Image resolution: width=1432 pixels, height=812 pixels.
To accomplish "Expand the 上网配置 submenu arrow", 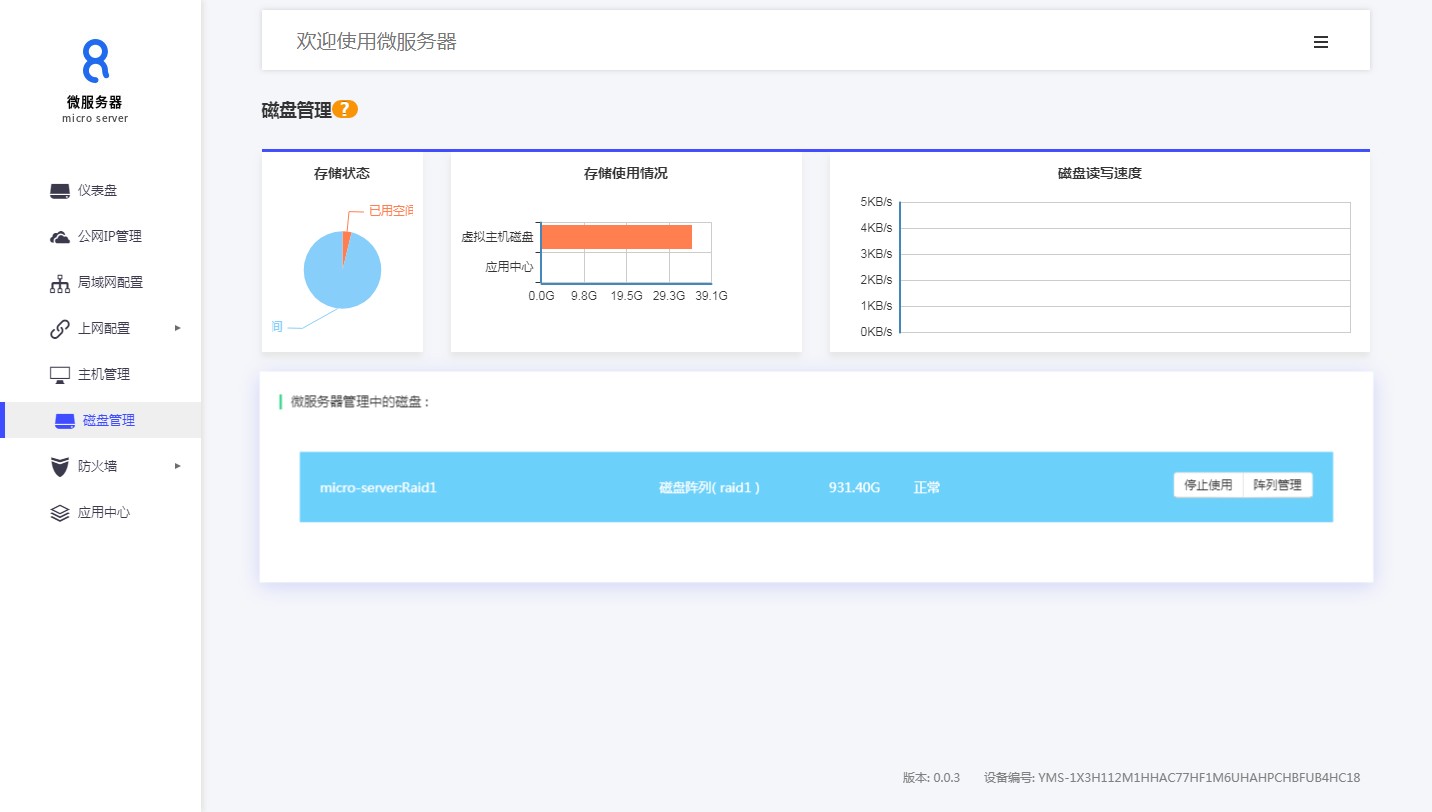I will tap(178, 328).
